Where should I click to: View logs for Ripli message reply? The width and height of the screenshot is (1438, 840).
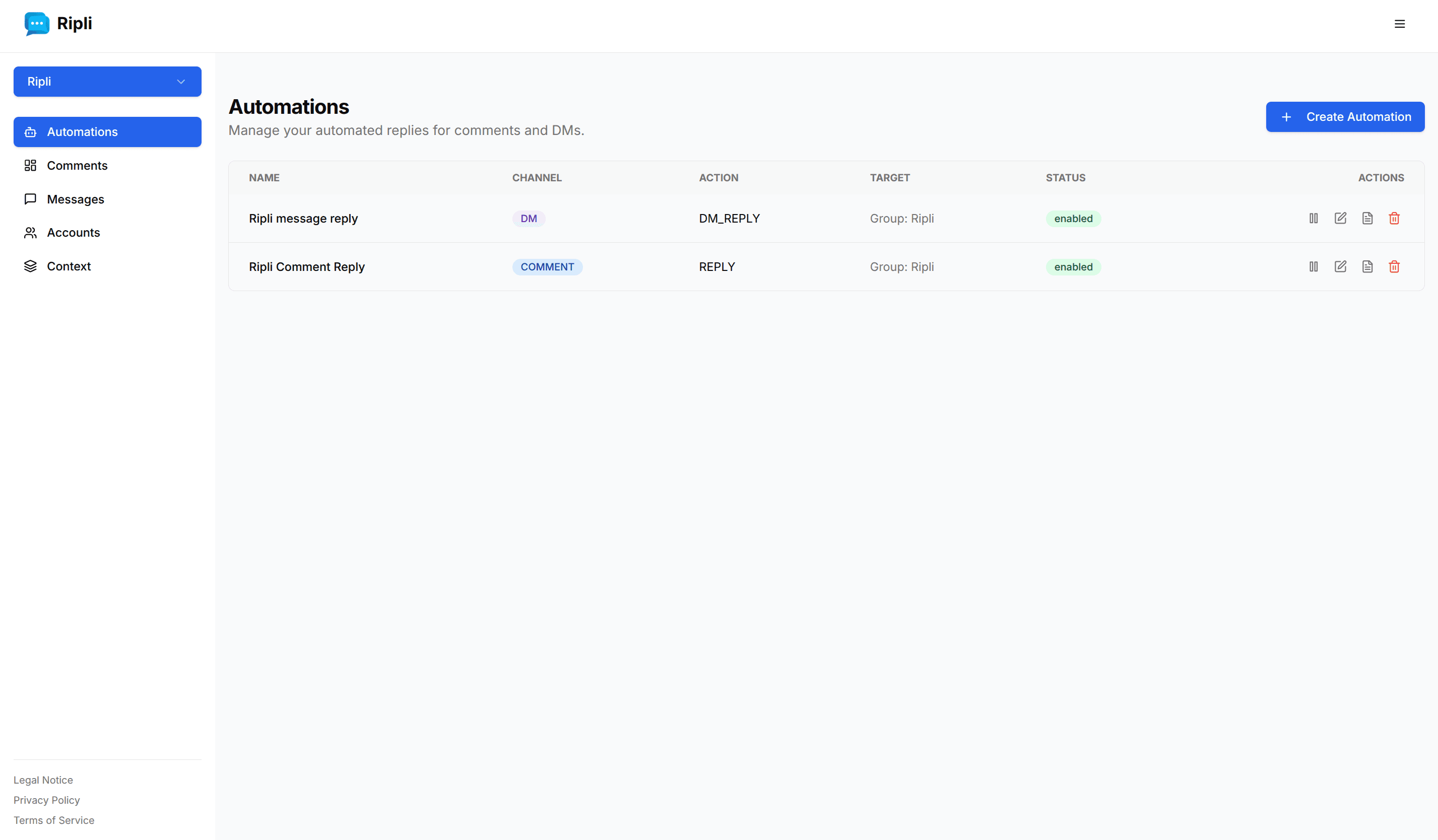(1367, 218)
